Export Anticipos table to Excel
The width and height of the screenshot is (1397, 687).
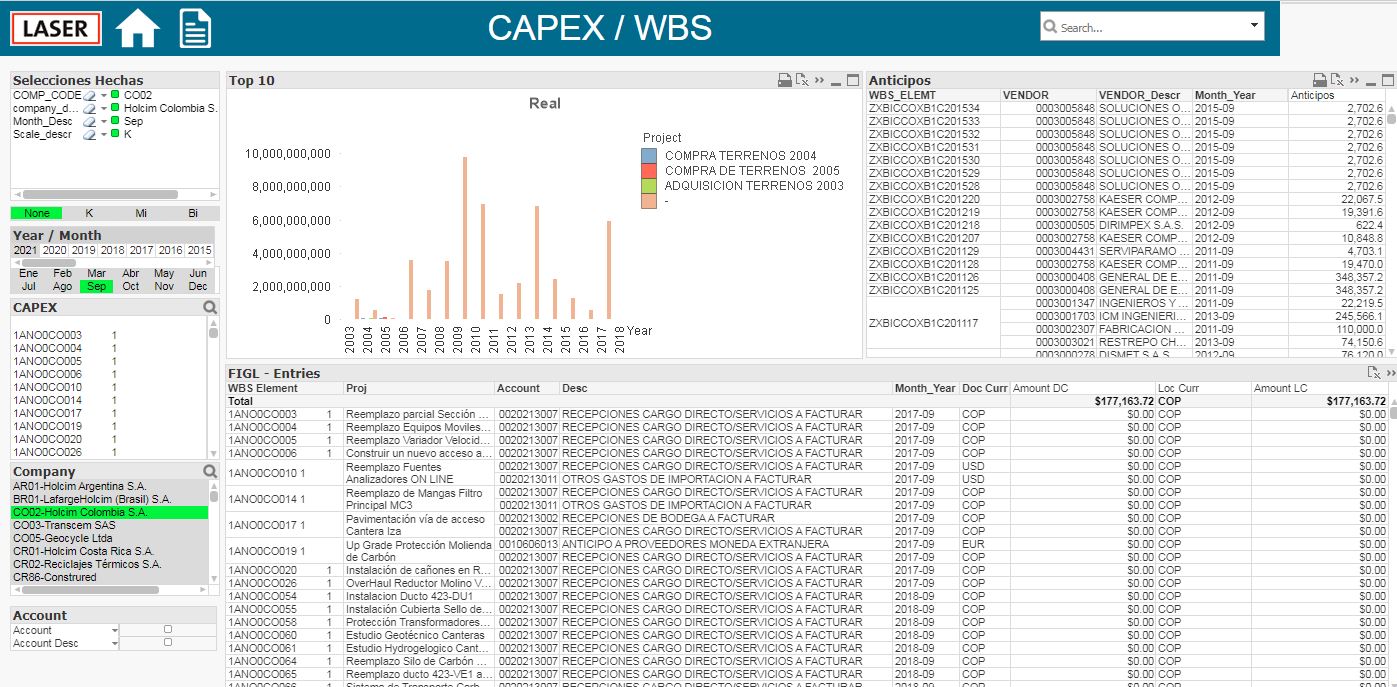(1337, 80)
